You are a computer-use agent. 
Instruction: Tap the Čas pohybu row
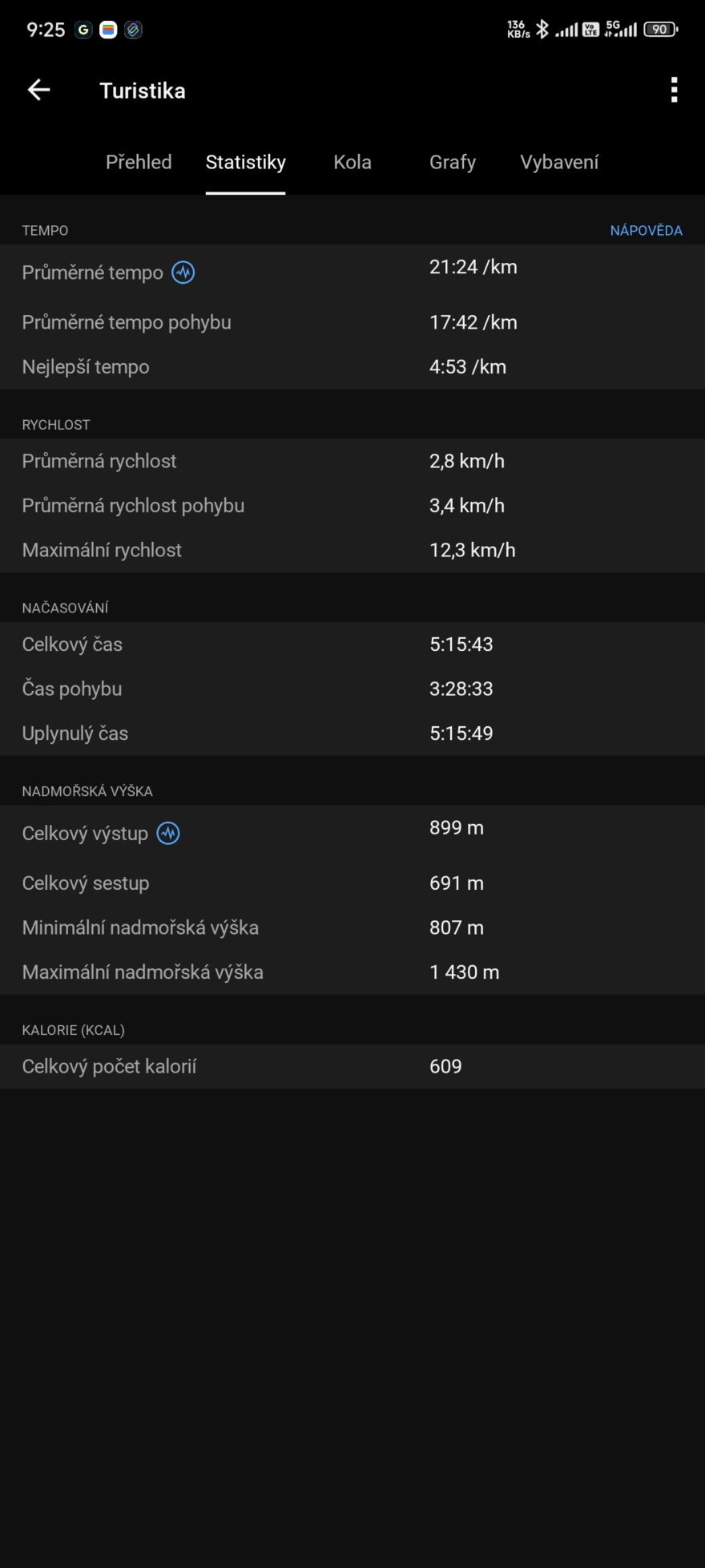point(352,689)
